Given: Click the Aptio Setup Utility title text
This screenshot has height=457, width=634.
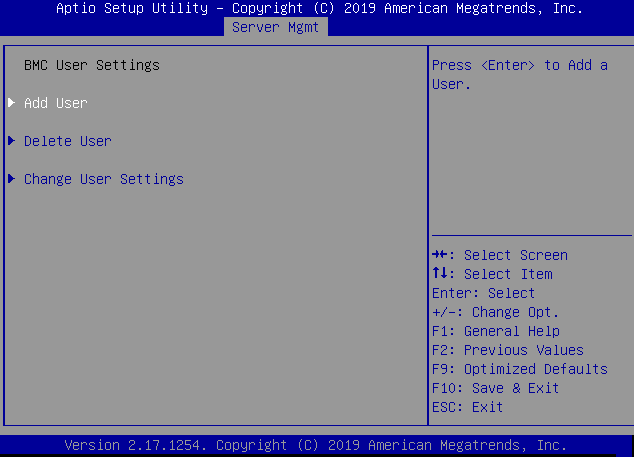Looking at the screenshot, I should click(319, 8).
